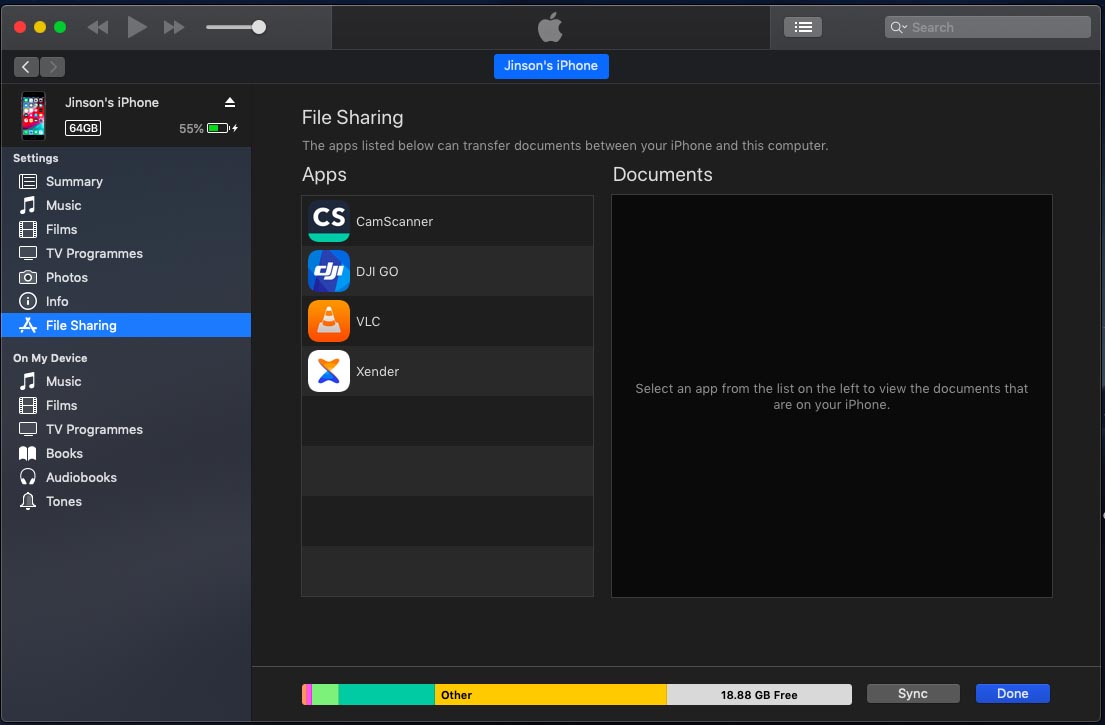
Task: Click the Apple logo in the toolbar
Action: [550, 27]
